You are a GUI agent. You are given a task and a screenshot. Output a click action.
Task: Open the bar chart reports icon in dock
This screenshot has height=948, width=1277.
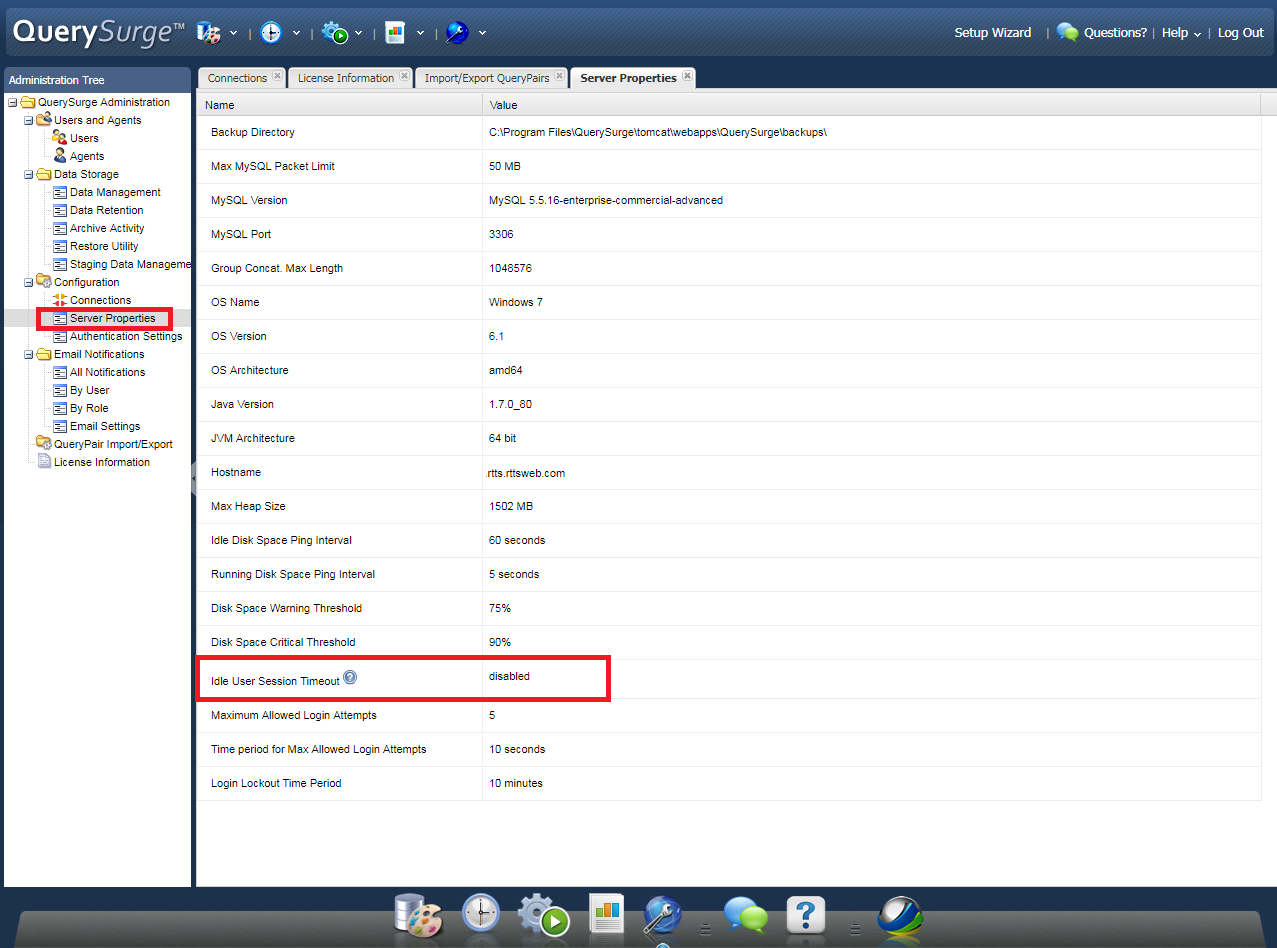point(606,913)
